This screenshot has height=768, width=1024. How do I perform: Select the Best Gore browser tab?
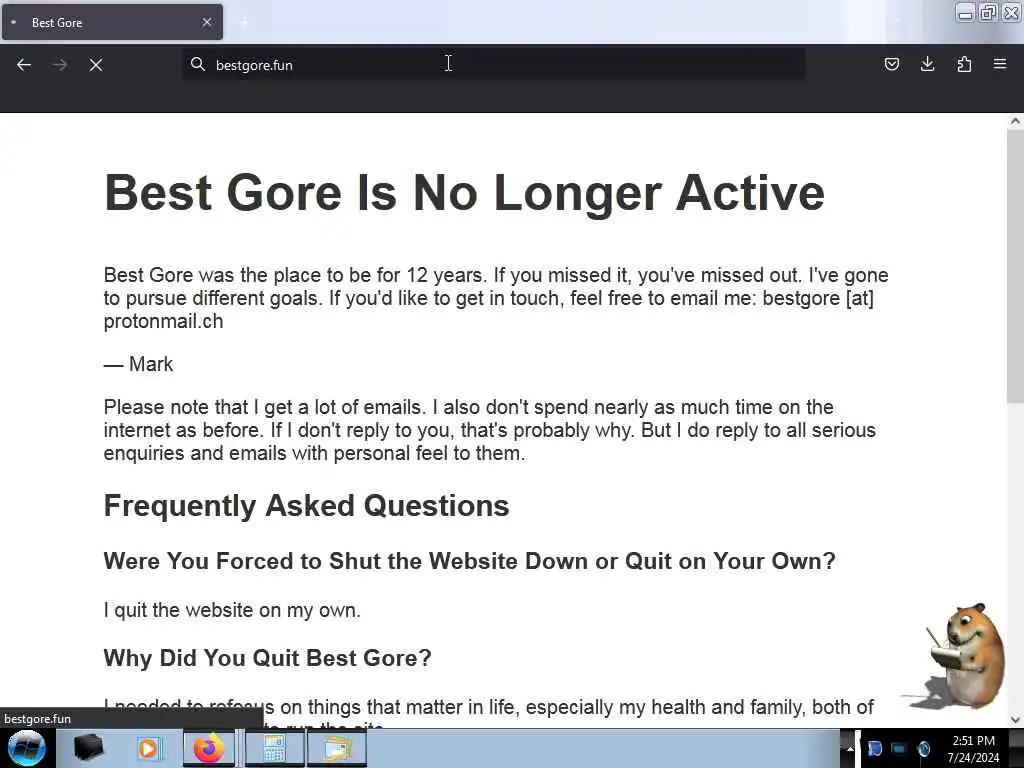[112, 22]
